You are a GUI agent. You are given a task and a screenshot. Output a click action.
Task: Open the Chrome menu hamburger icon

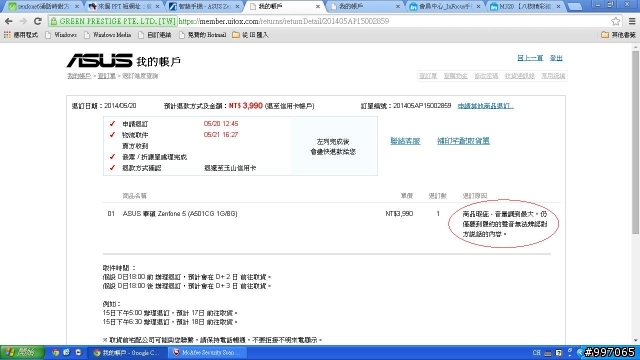coord(632,21)
